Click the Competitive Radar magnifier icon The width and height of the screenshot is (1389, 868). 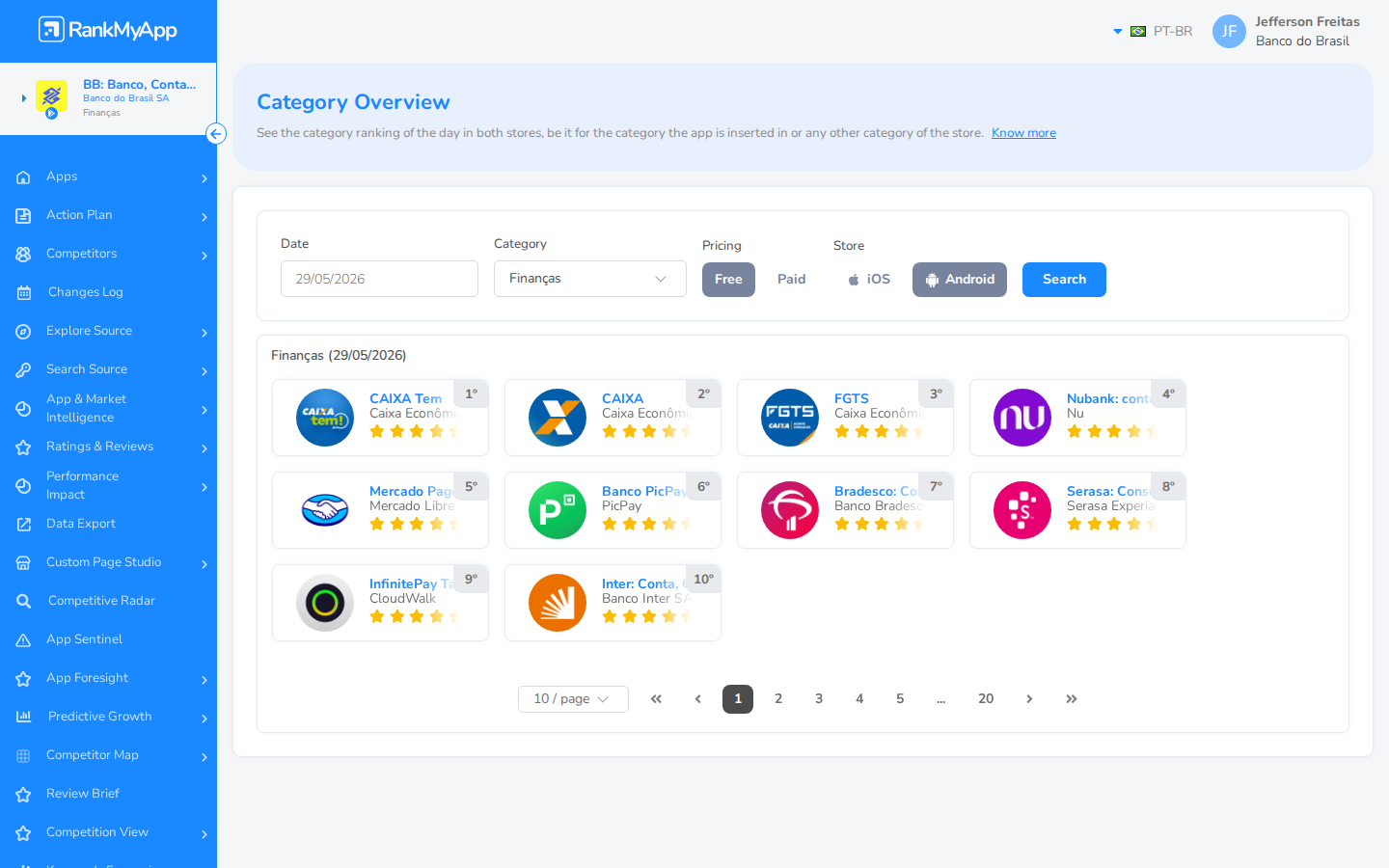23,602
